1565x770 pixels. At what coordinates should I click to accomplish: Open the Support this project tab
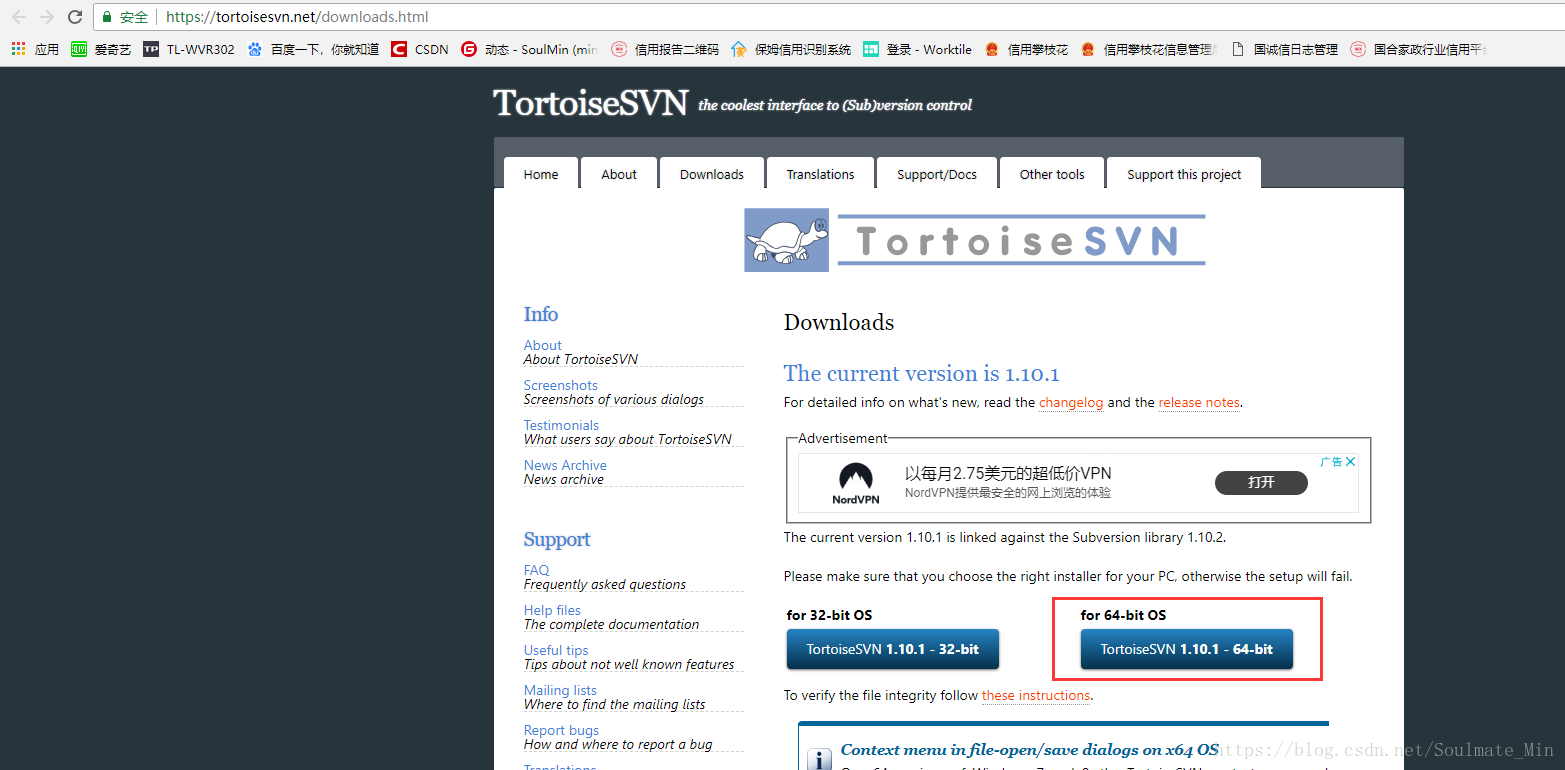click(x=1184, y=173)
